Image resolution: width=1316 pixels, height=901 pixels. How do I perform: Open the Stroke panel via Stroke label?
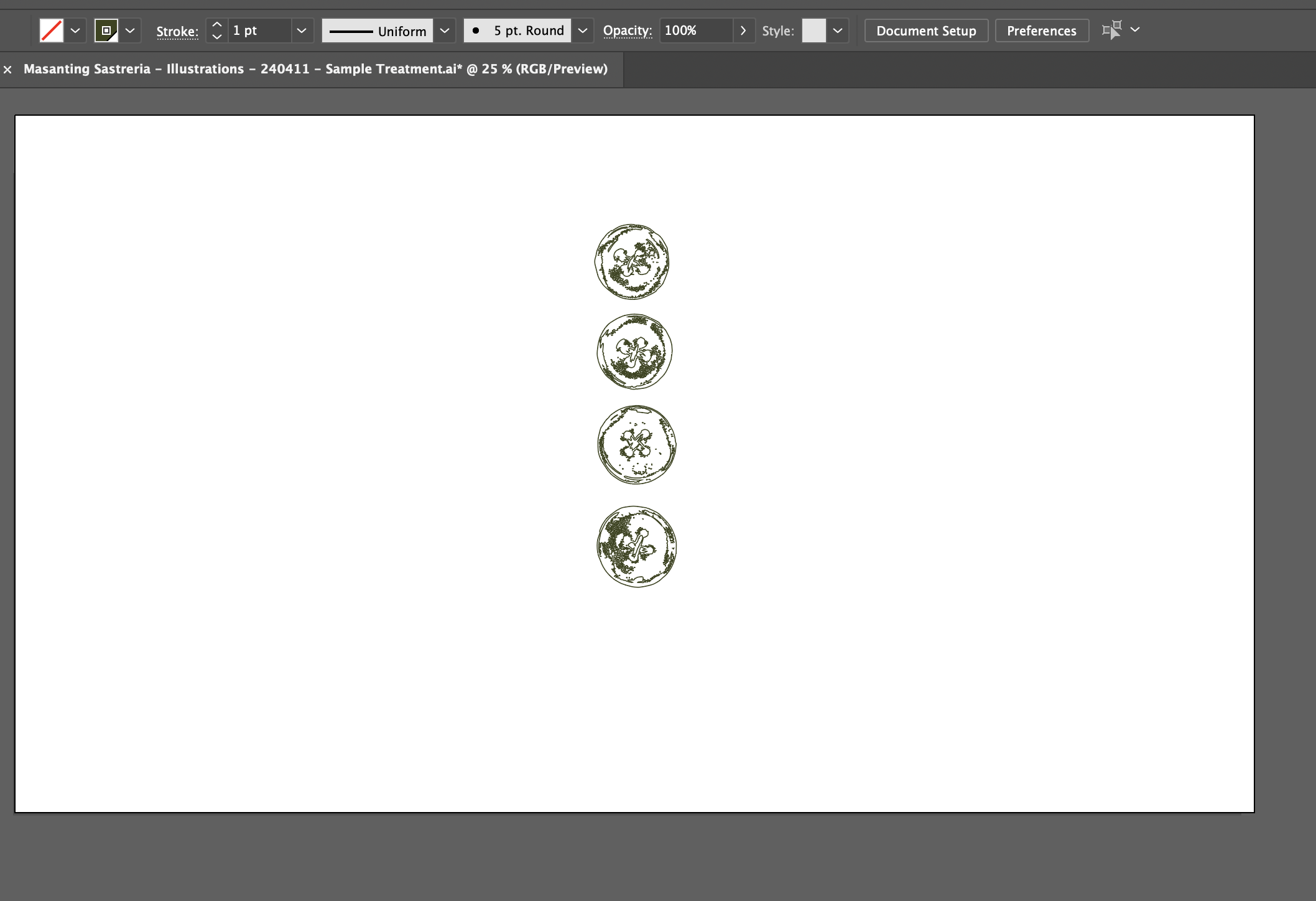point(177,30)
